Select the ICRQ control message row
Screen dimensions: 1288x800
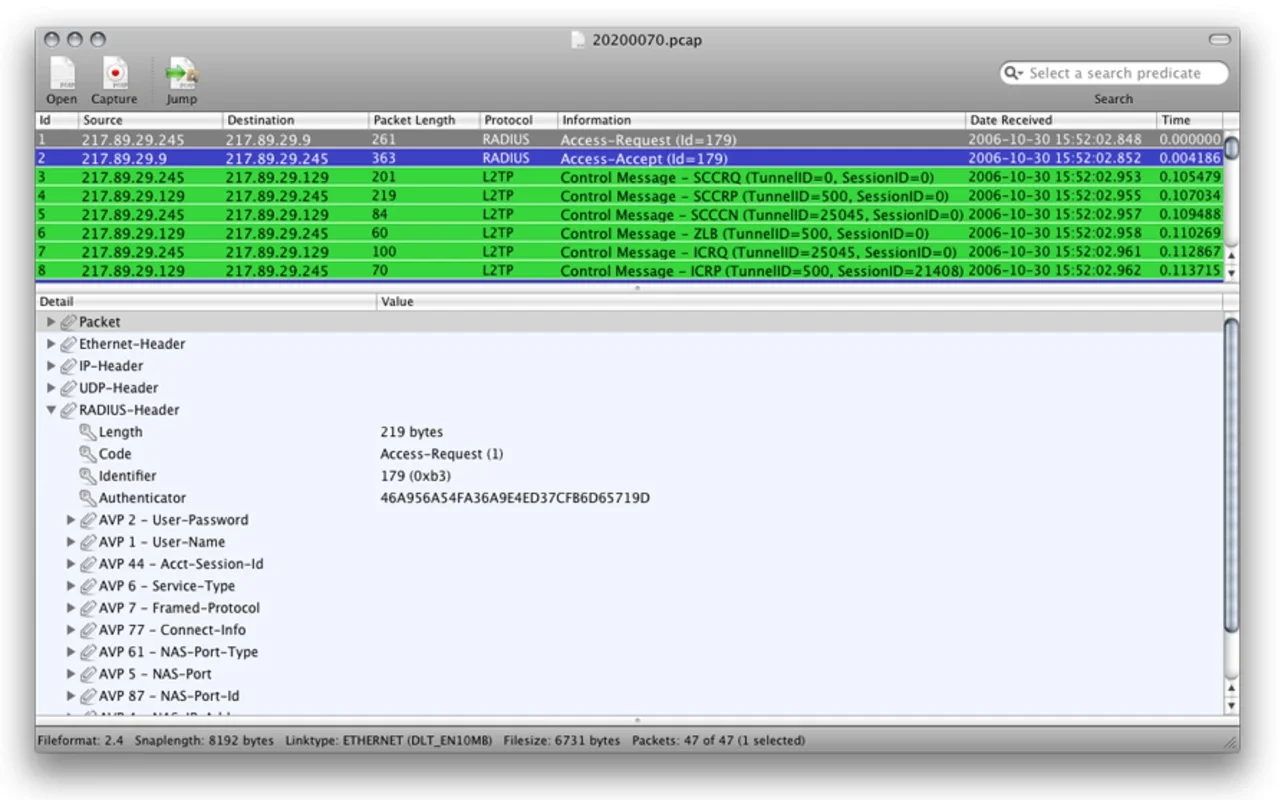[x=629, y=252]
